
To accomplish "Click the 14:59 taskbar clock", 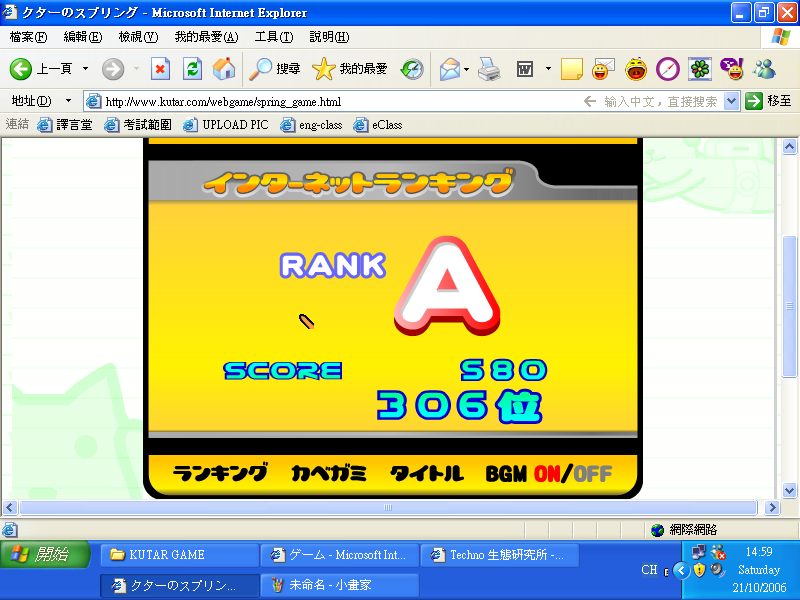I will click(759, 552).
